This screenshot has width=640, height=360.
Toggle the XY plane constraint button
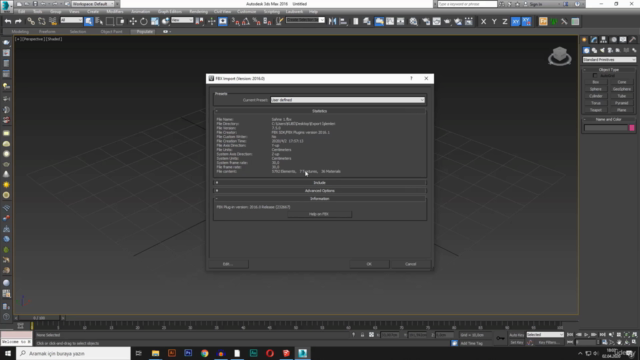click(516, 22)
